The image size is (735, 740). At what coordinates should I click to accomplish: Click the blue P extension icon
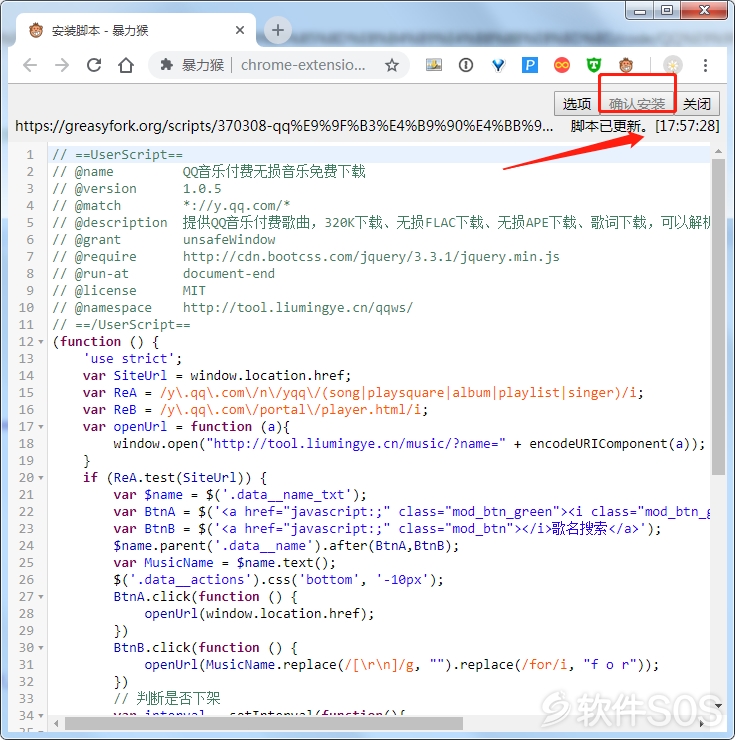[x=530, y=65]
